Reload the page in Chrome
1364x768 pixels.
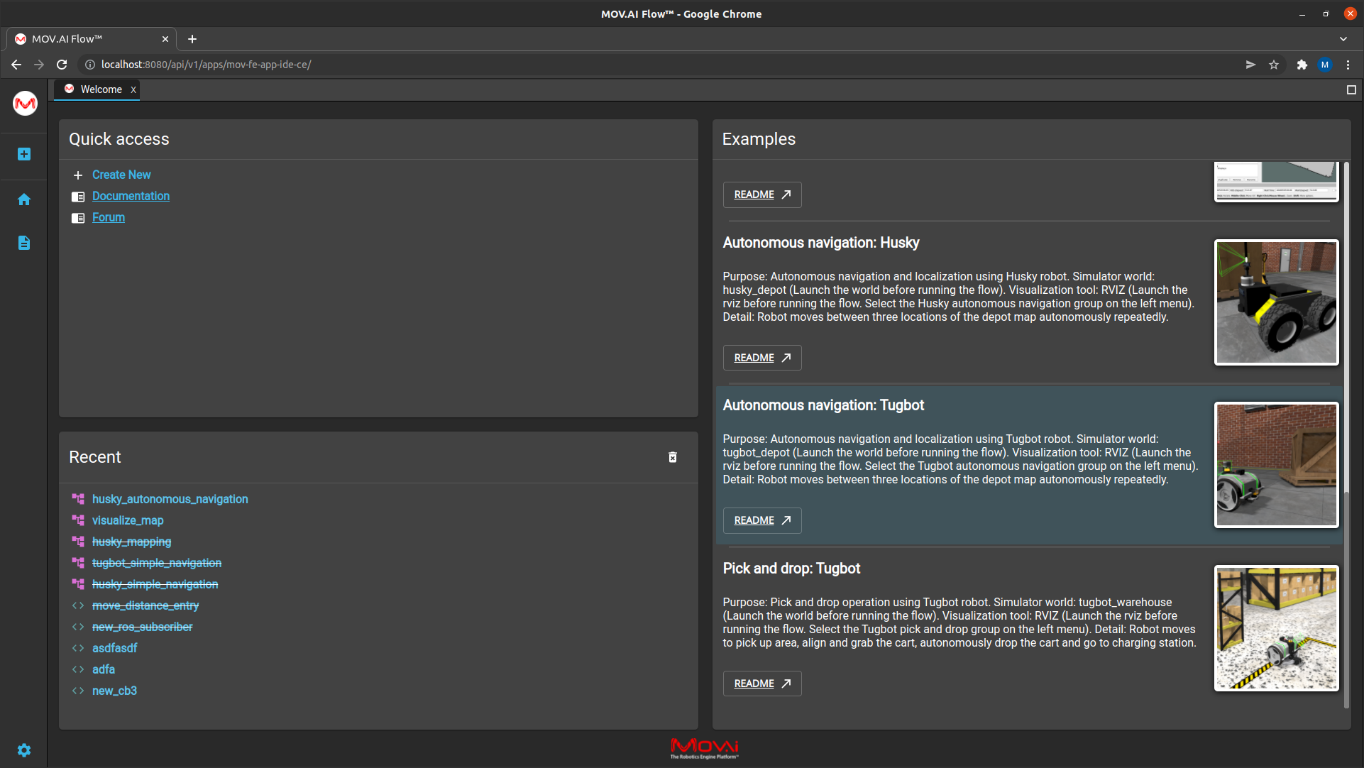(62, 64)
